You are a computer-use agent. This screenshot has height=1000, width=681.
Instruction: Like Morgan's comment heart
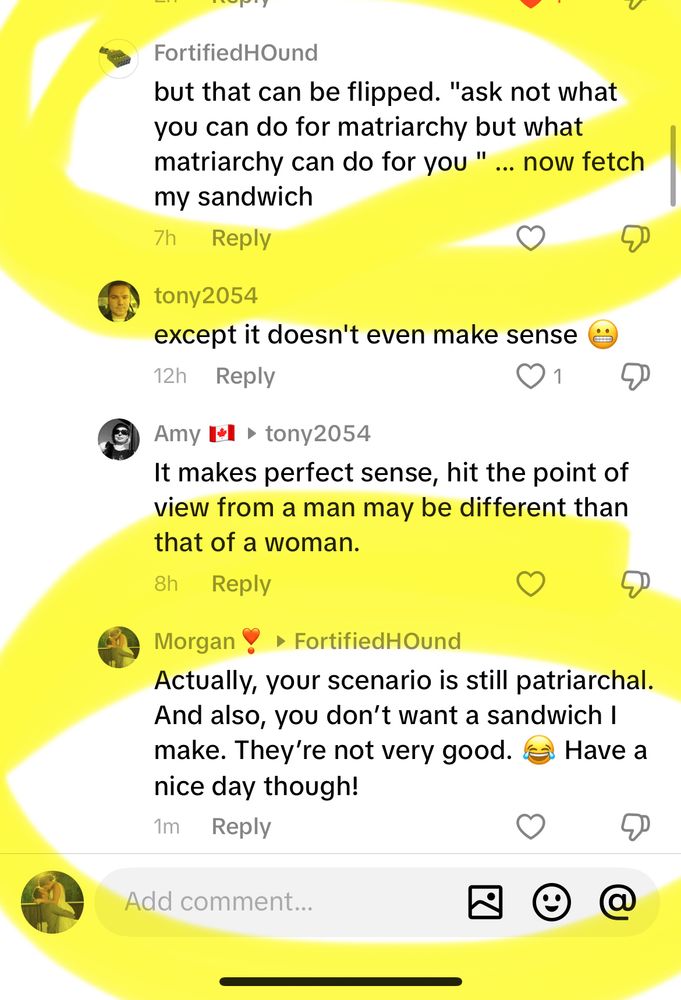531,826
